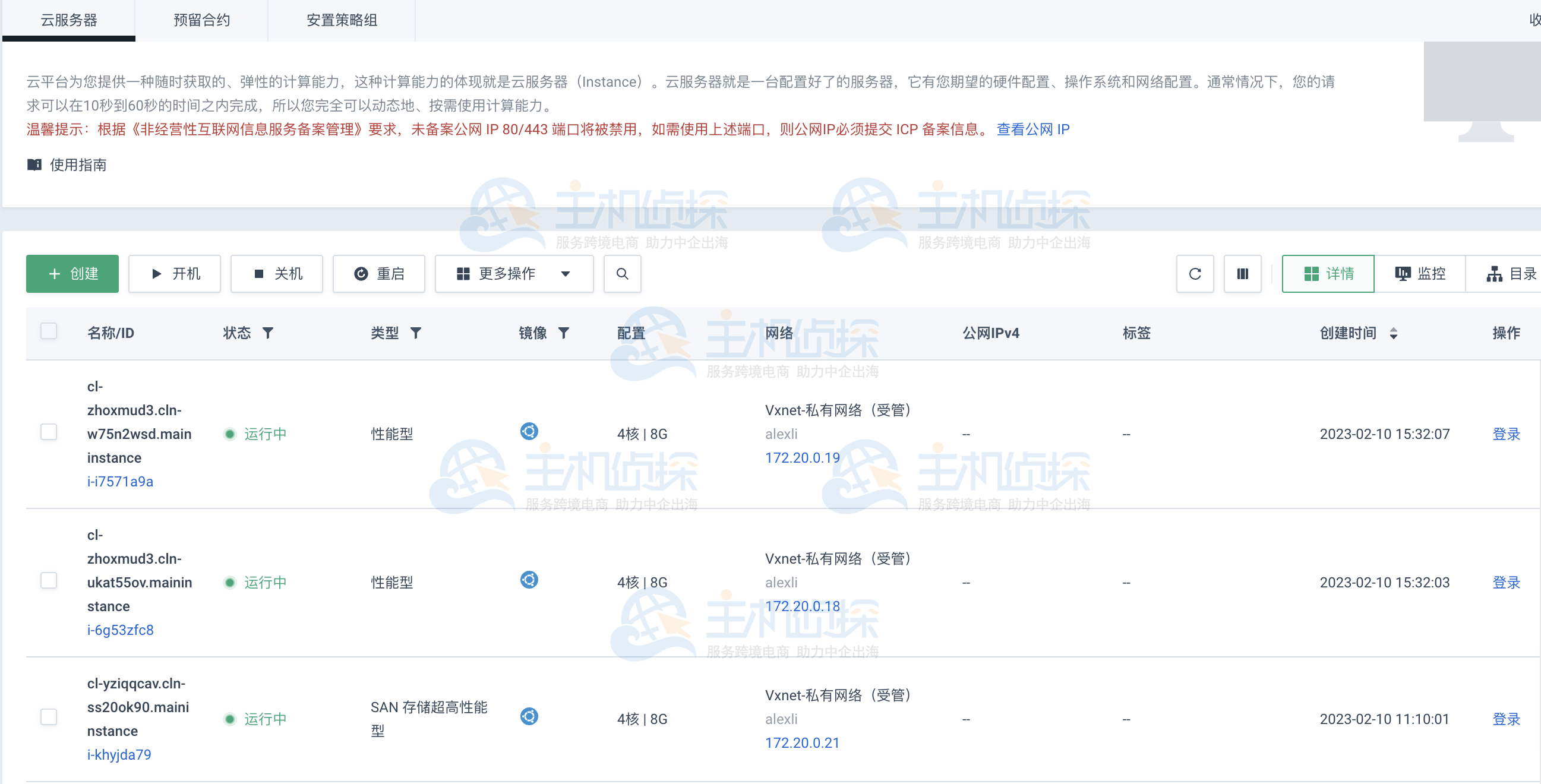This screenshot has width=1541, height=784.
Task: Check the box for instance i-6g53zfc8
Action: click(x=49, y=580)
